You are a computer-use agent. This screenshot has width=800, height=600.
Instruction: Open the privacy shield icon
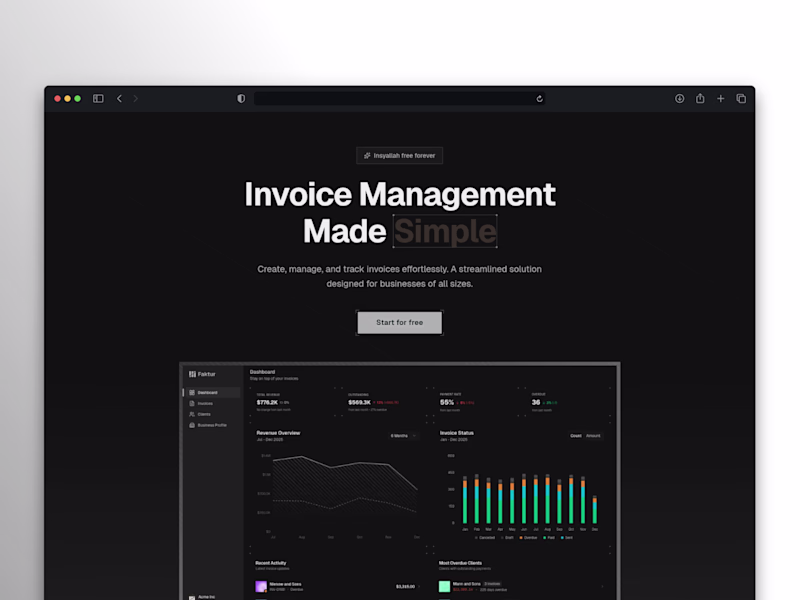coord(241,98)
